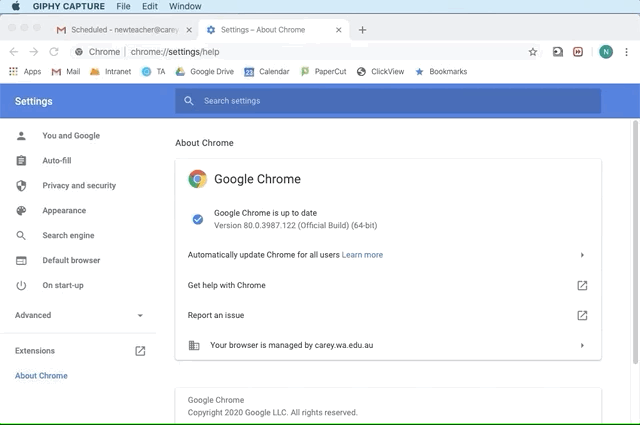Open the Intranet bookmark
The height and width of the screenshot is (425, 640).
[x=111, y=71]
